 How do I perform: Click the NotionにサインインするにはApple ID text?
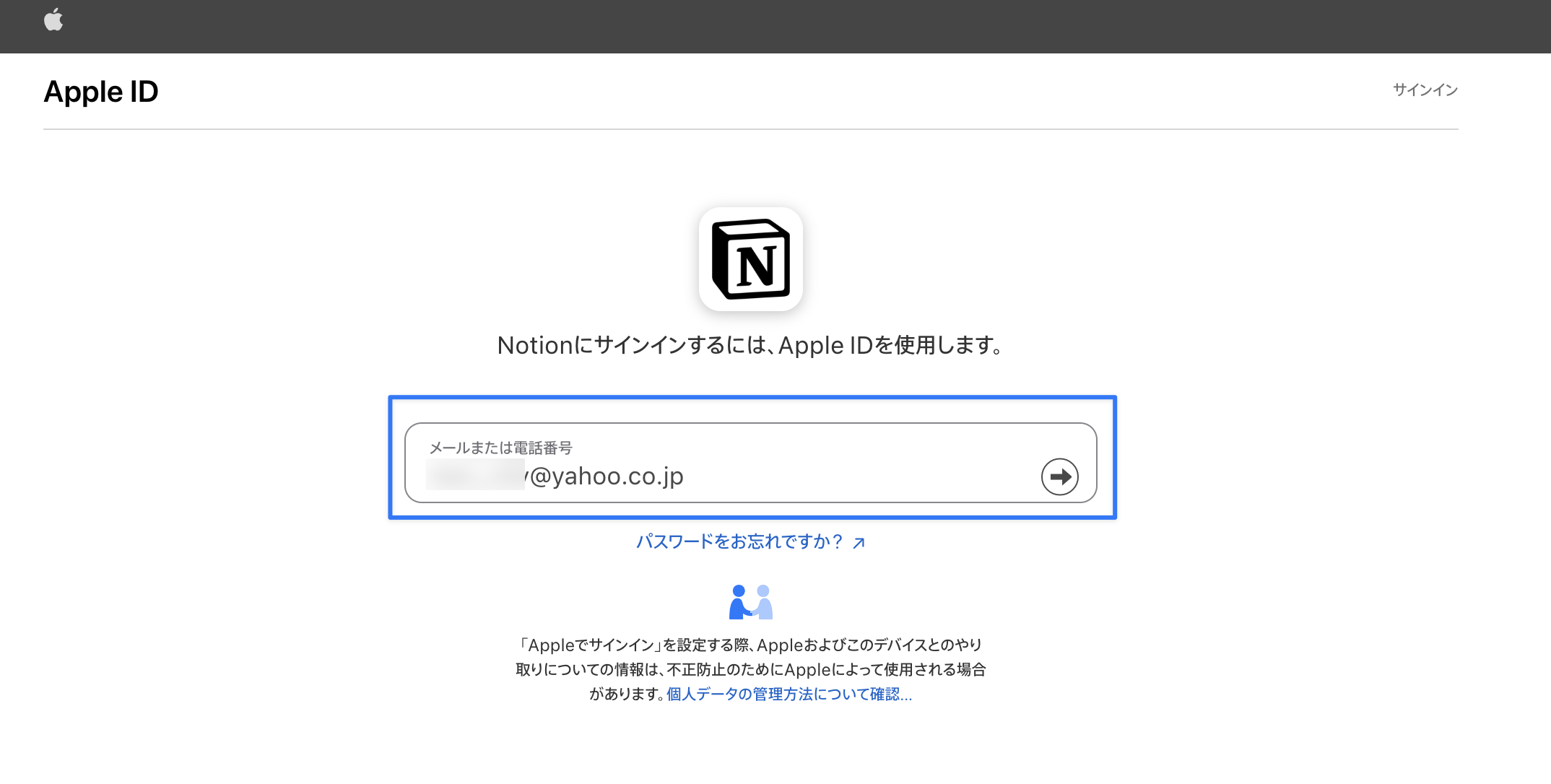[750, 345]
